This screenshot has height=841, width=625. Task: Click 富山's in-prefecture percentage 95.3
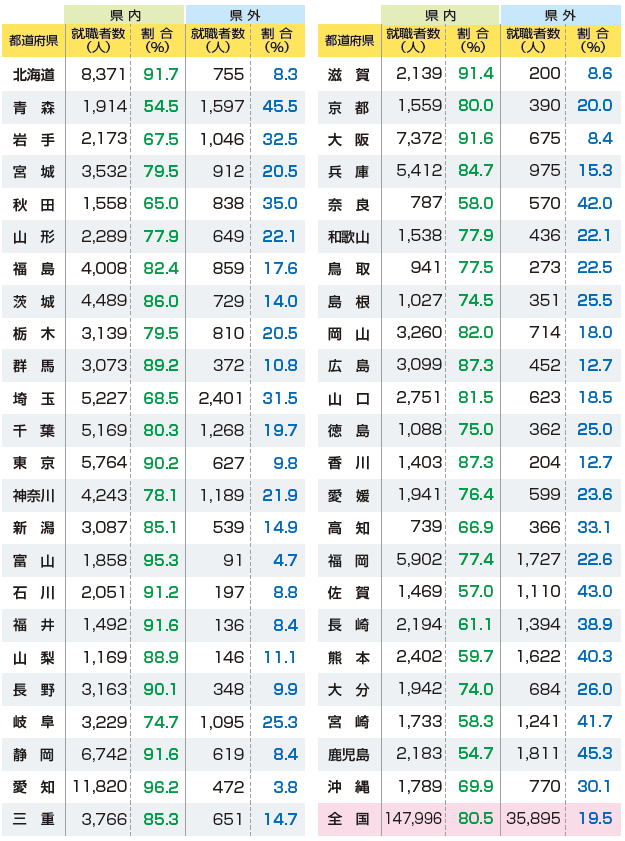point(161,560)
